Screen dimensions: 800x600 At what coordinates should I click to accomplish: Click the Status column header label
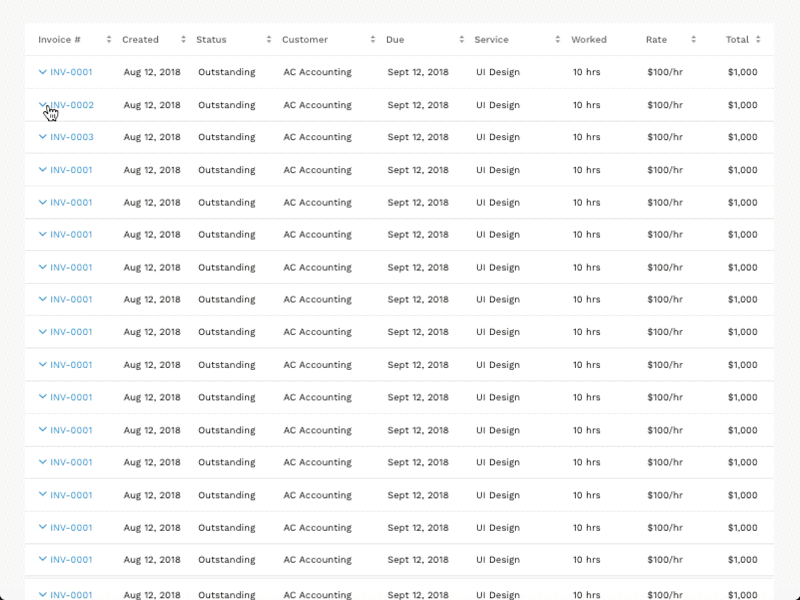tap(211, 40)
